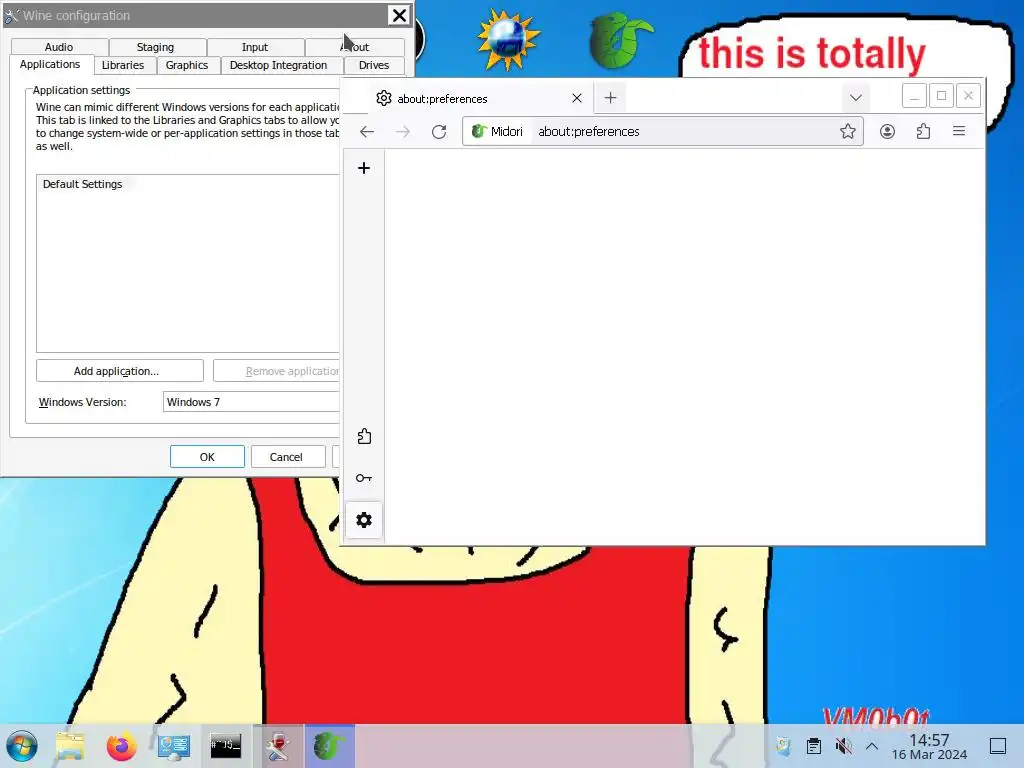The height and width of the screenshot is (768, 1024).
Task: Open the account profile icon in Midori
Action: click(x=887, y=131)
